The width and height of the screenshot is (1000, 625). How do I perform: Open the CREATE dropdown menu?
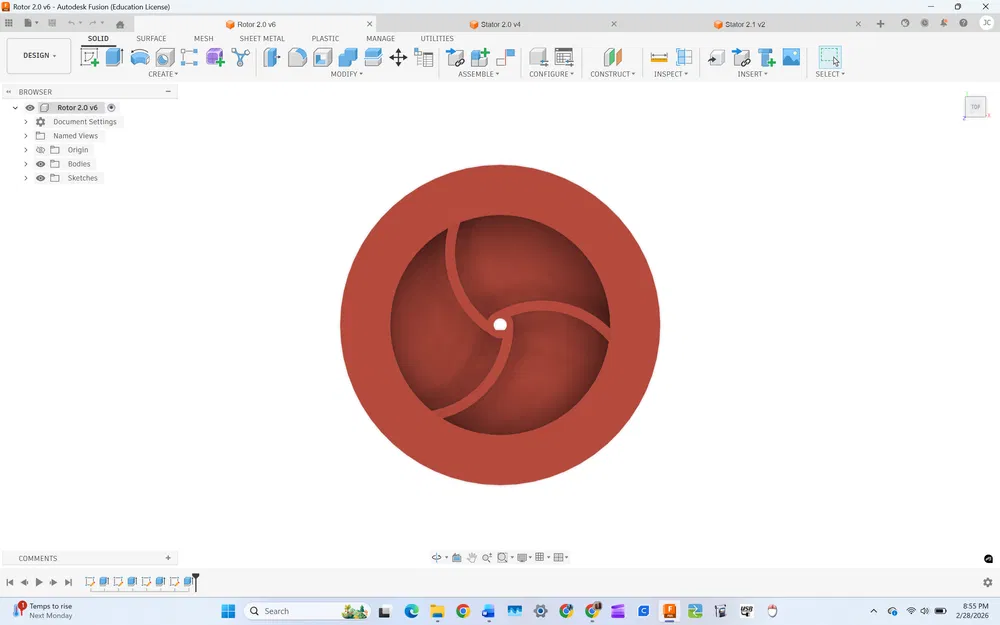(163, 74)
